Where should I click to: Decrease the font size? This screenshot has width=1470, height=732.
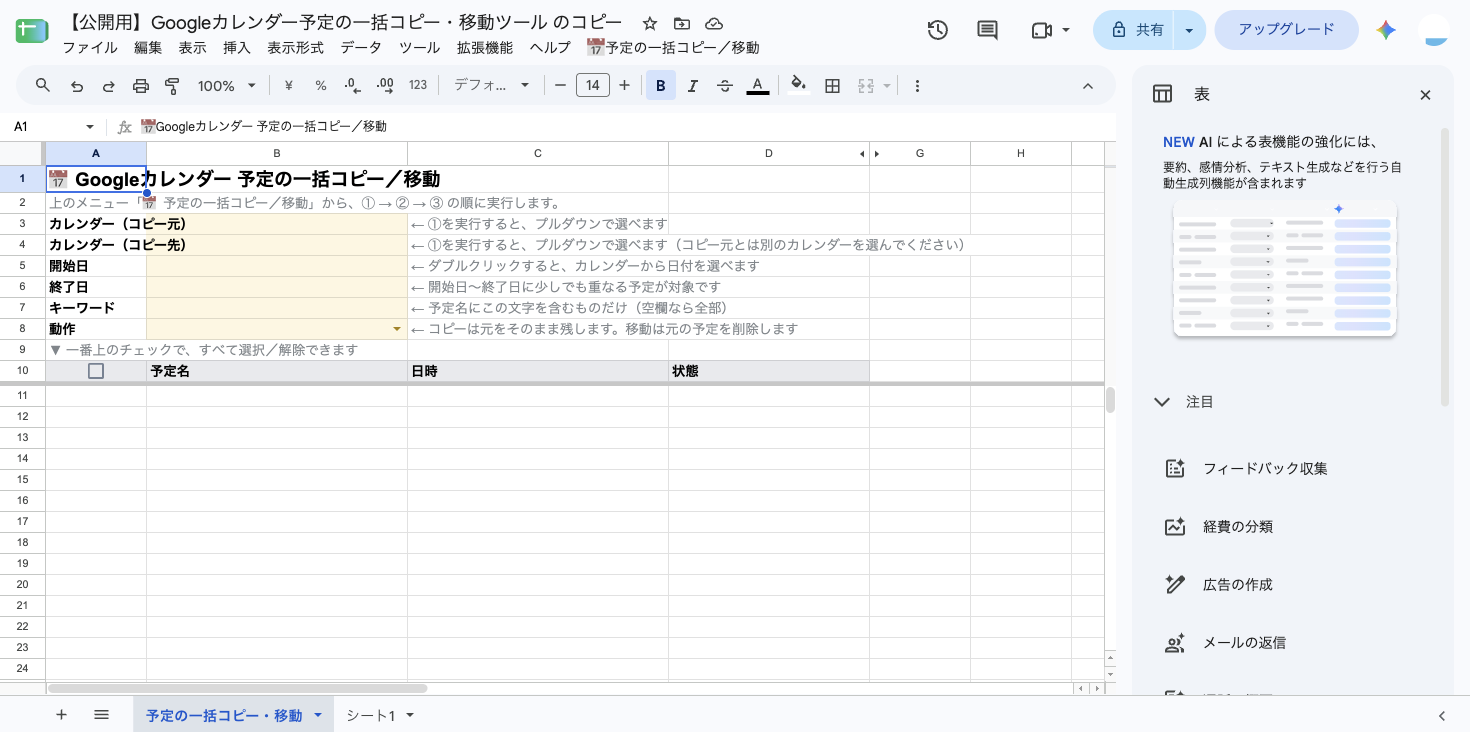[560, 86]
